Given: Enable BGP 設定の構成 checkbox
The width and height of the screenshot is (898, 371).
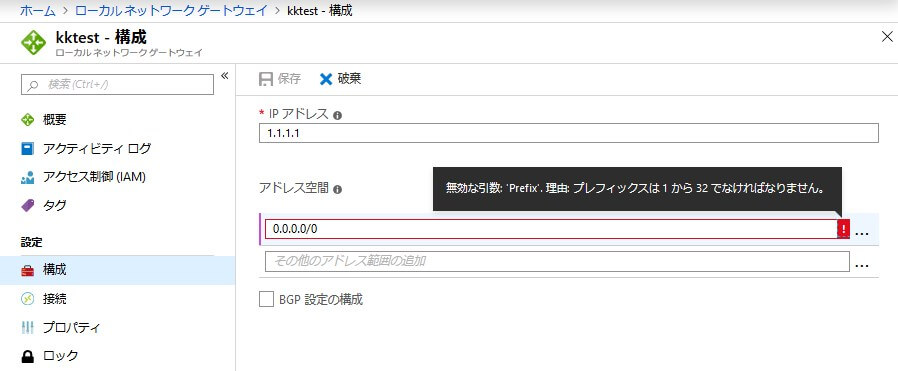Looking at the screenshot, I should click(266, 299).
